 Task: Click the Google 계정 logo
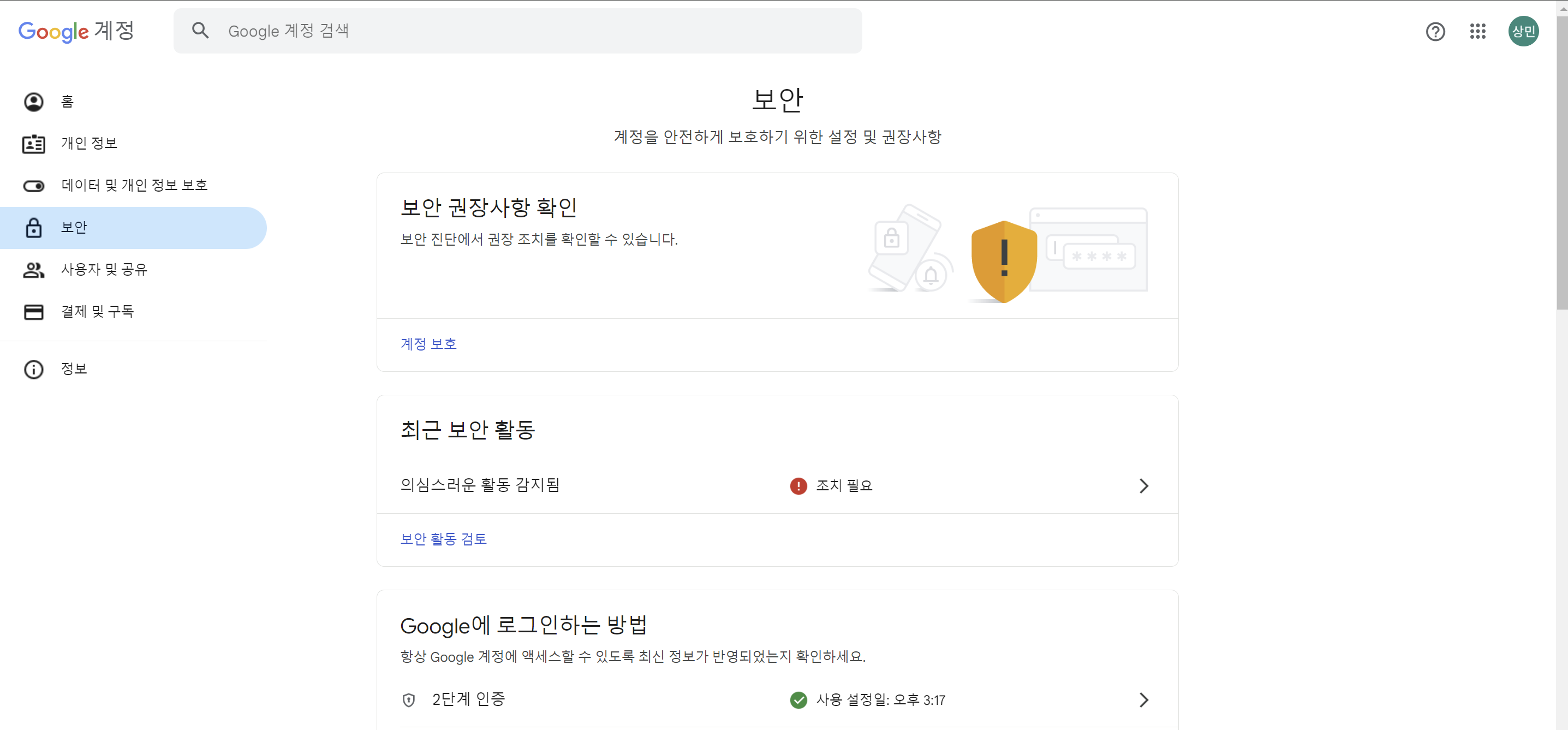point(76,31)
